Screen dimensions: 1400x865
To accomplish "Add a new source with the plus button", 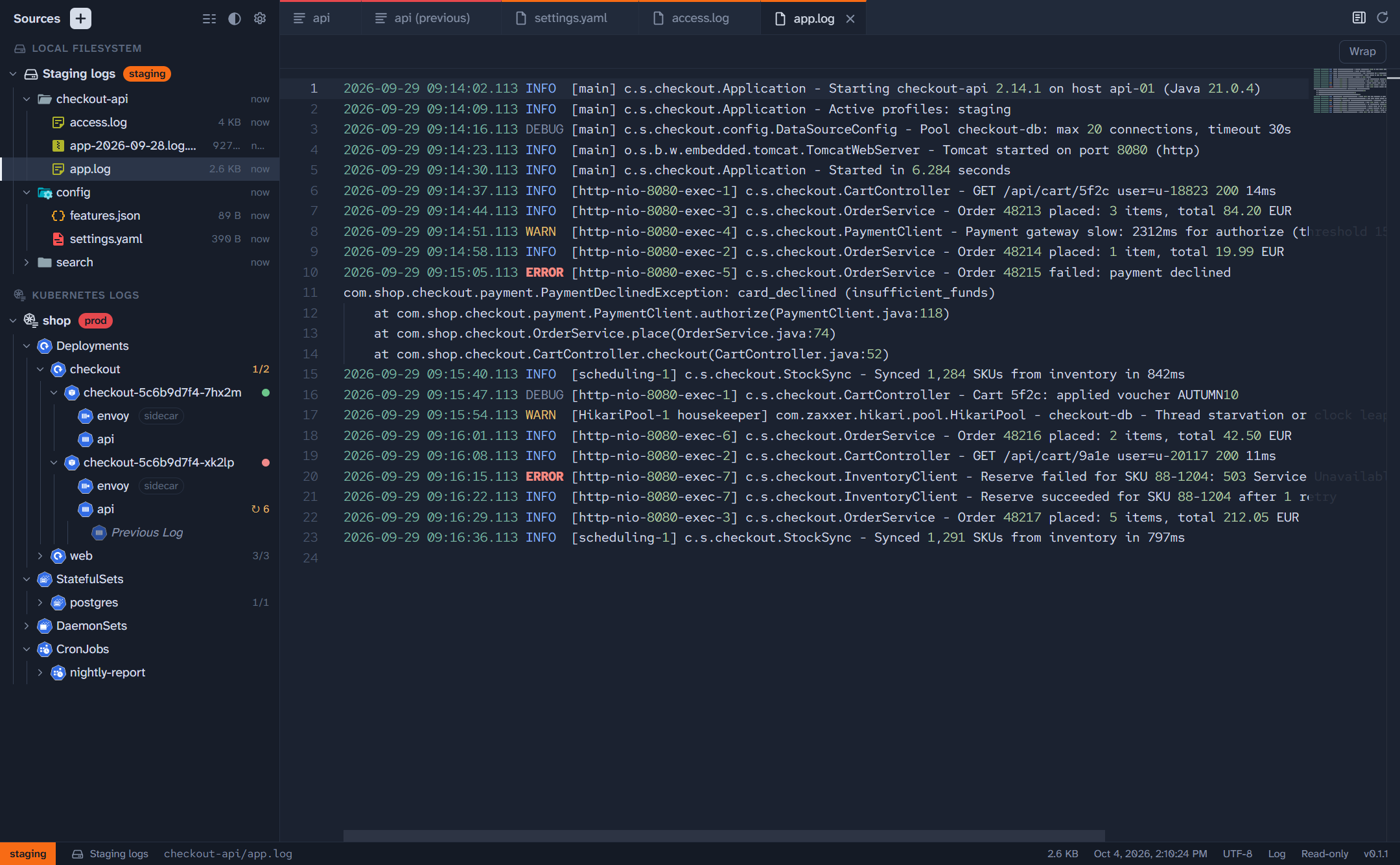I will [80, 19].
